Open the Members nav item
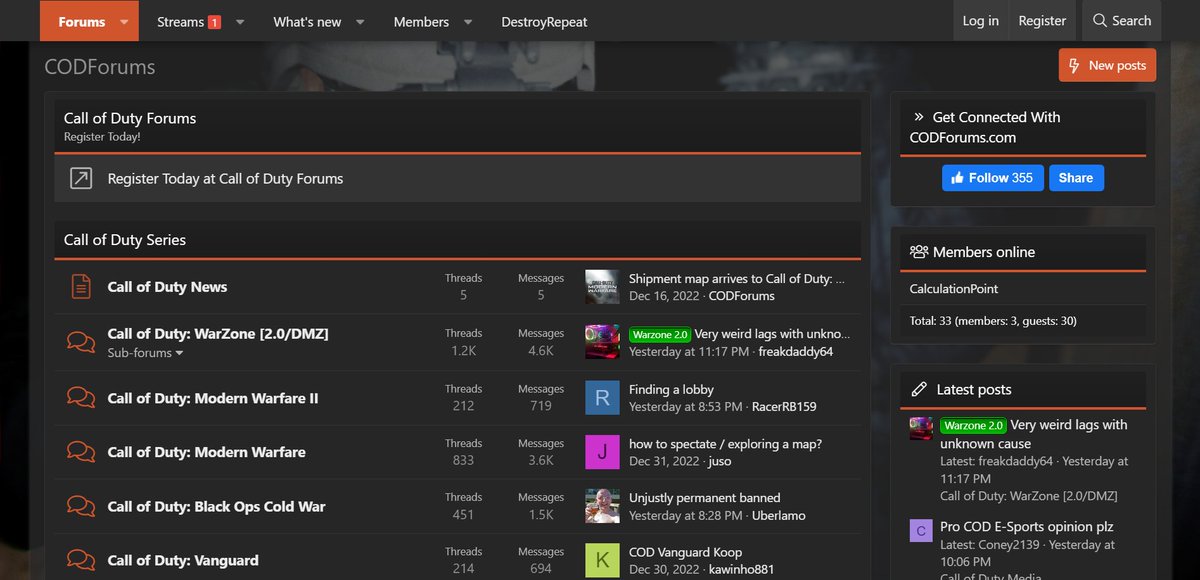Screen dimensions: 1200x580 pyautogui.click(x=421, y=22)
